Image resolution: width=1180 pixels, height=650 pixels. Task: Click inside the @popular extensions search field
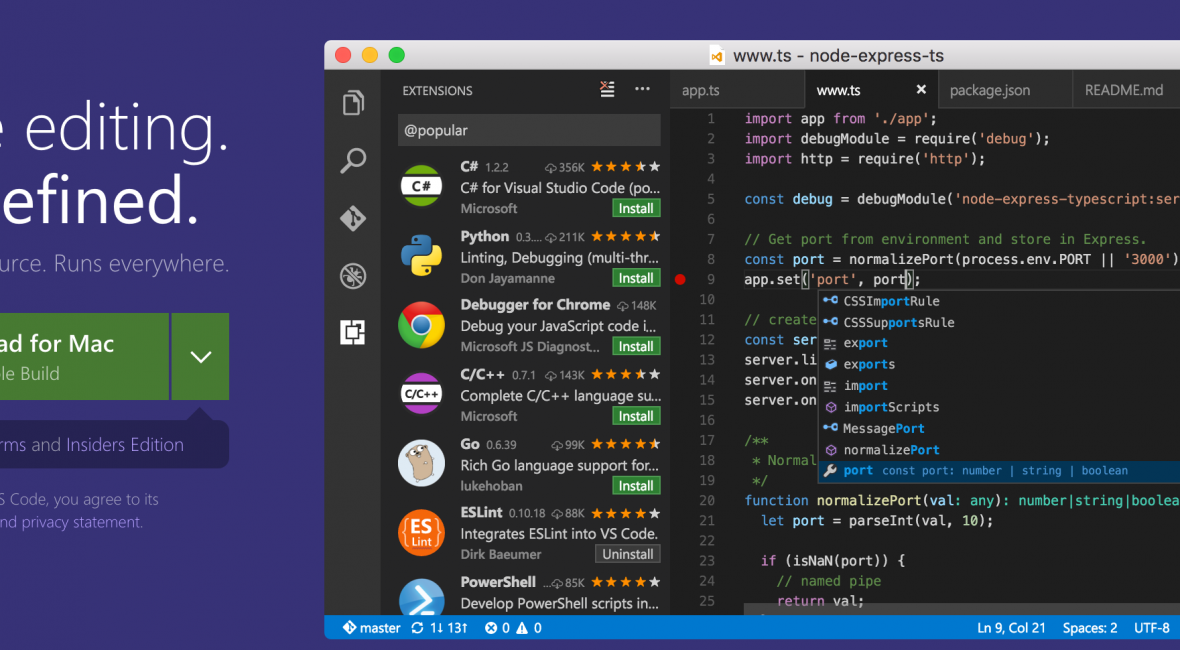click(x=528, y=130)
